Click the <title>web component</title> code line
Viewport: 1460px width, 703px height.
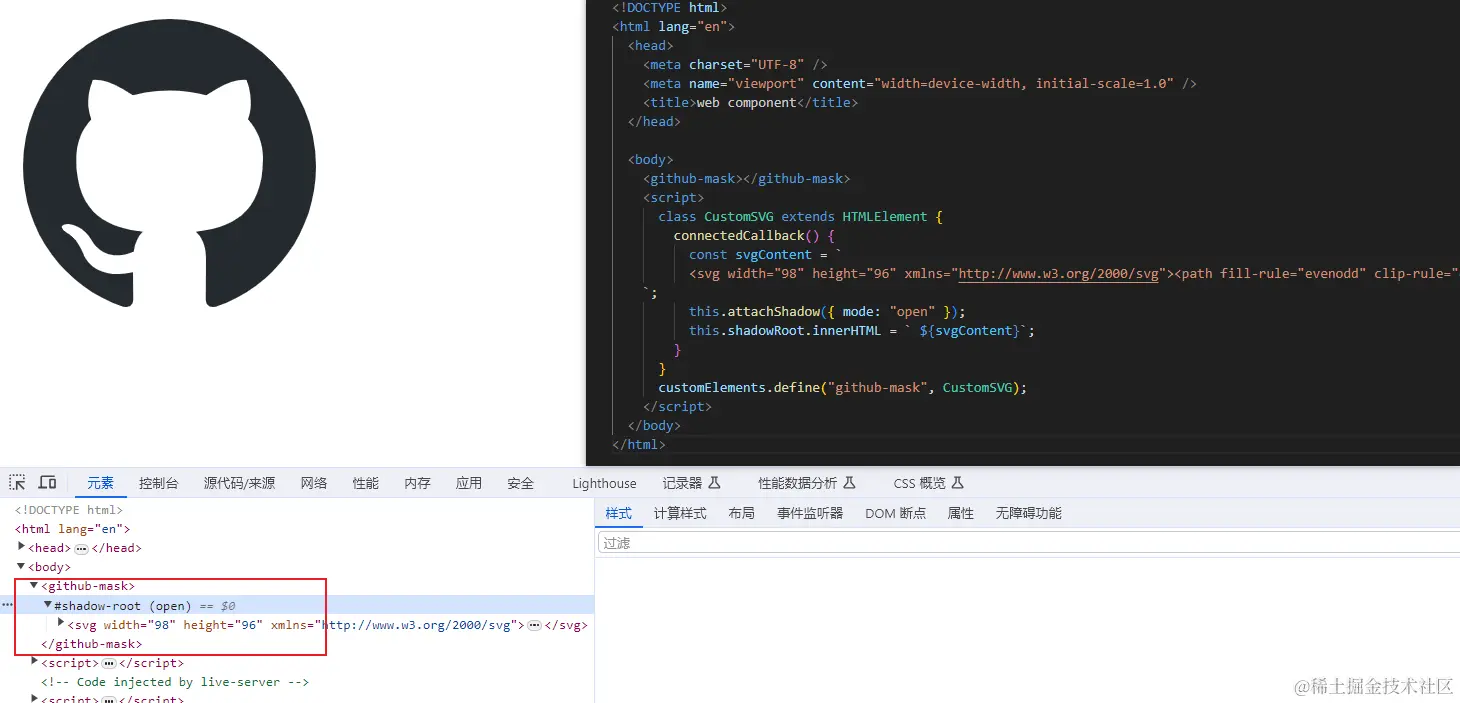pos(751,102)
